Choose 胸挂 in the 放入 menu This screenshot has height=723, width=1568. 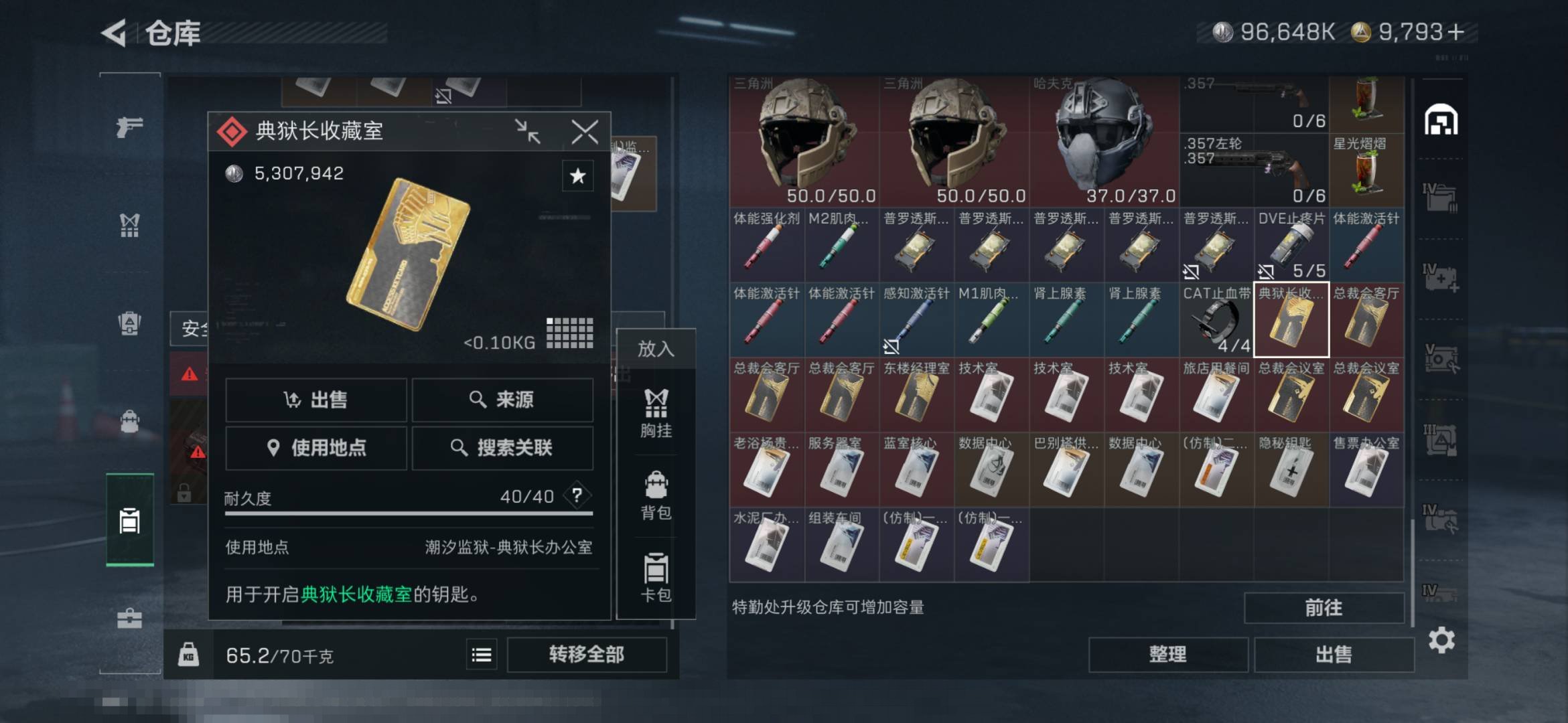coord(656,414)
